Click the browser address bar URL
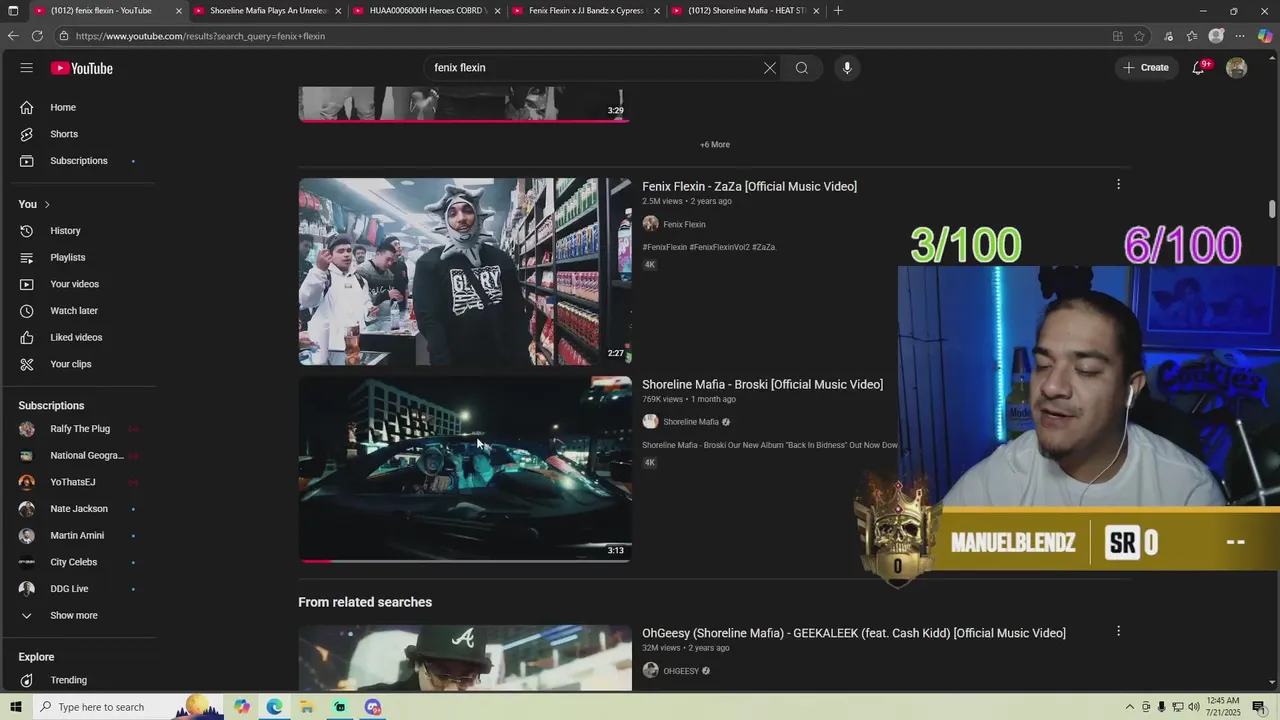The width and height of the screenshot is (1280, 720). pyautogui.click(x=200, y=36)
